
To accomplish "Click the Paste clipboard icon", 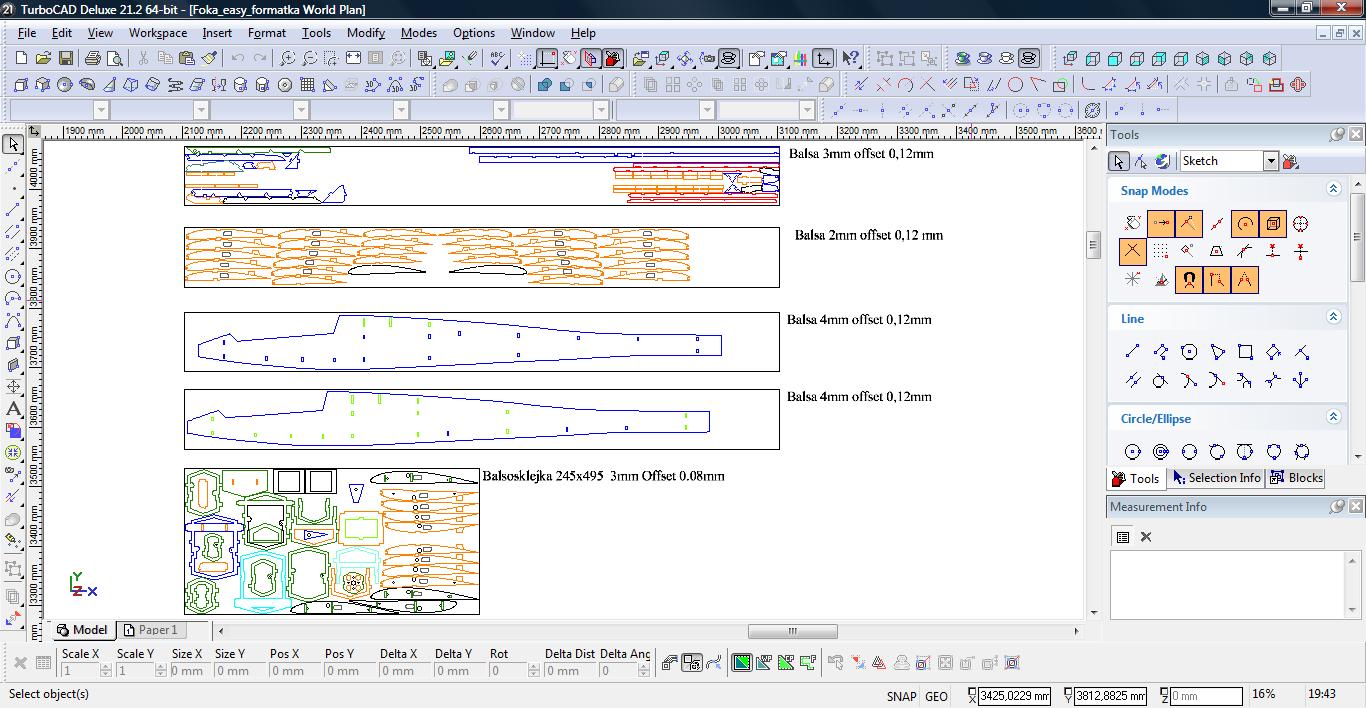I will point(186,59).
